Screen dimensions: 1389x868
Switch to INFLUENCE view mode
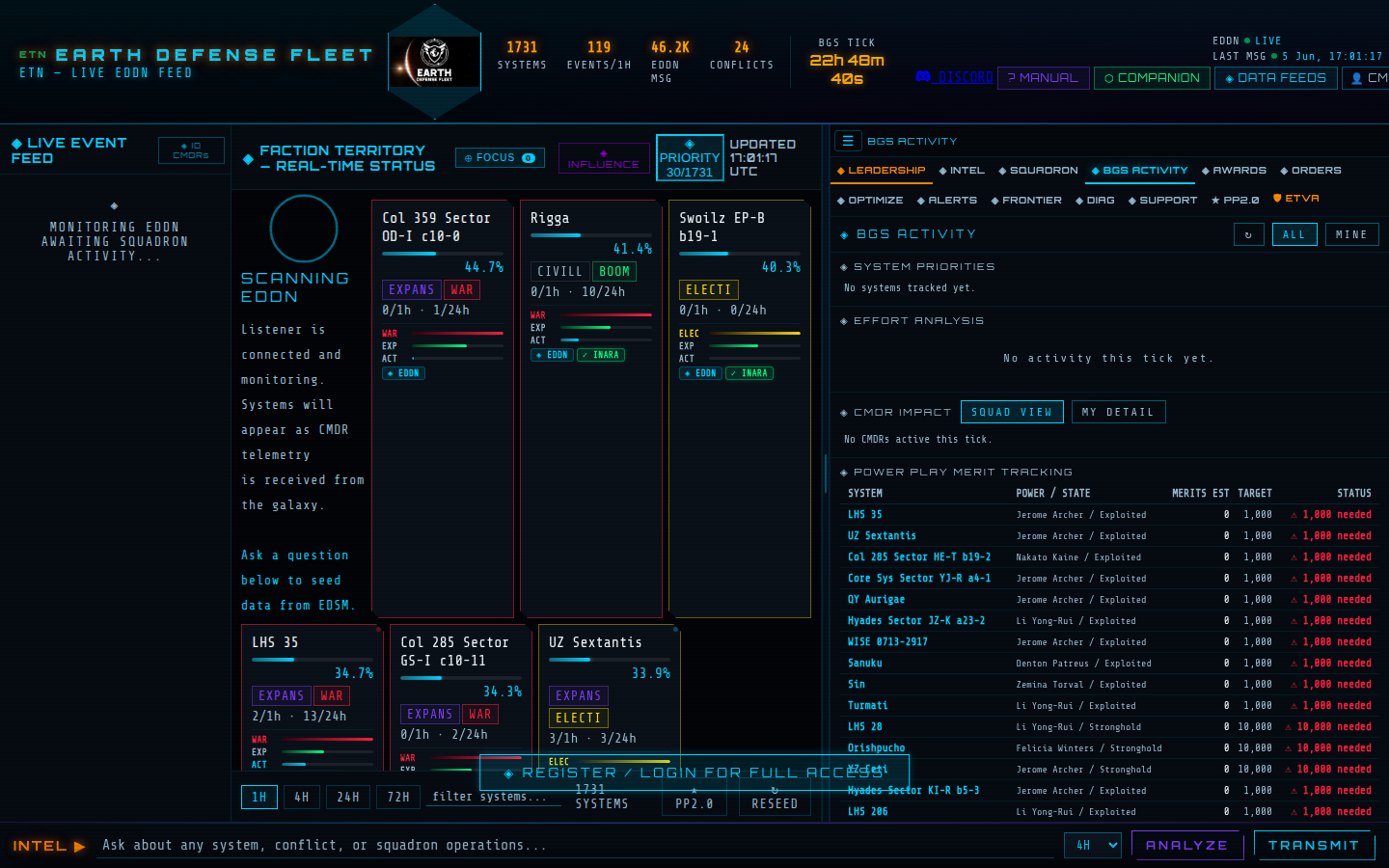[x=604, y=158]
